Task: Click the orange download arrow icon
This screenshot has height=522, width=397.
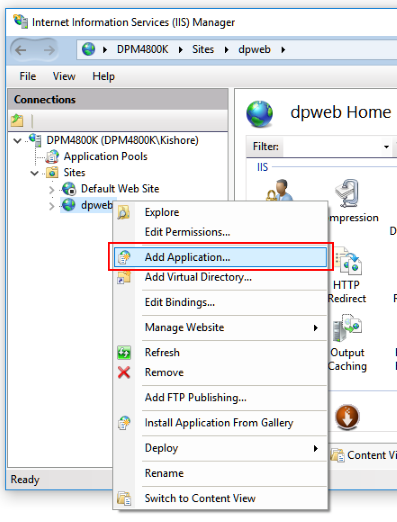Action: click(347, 417)
